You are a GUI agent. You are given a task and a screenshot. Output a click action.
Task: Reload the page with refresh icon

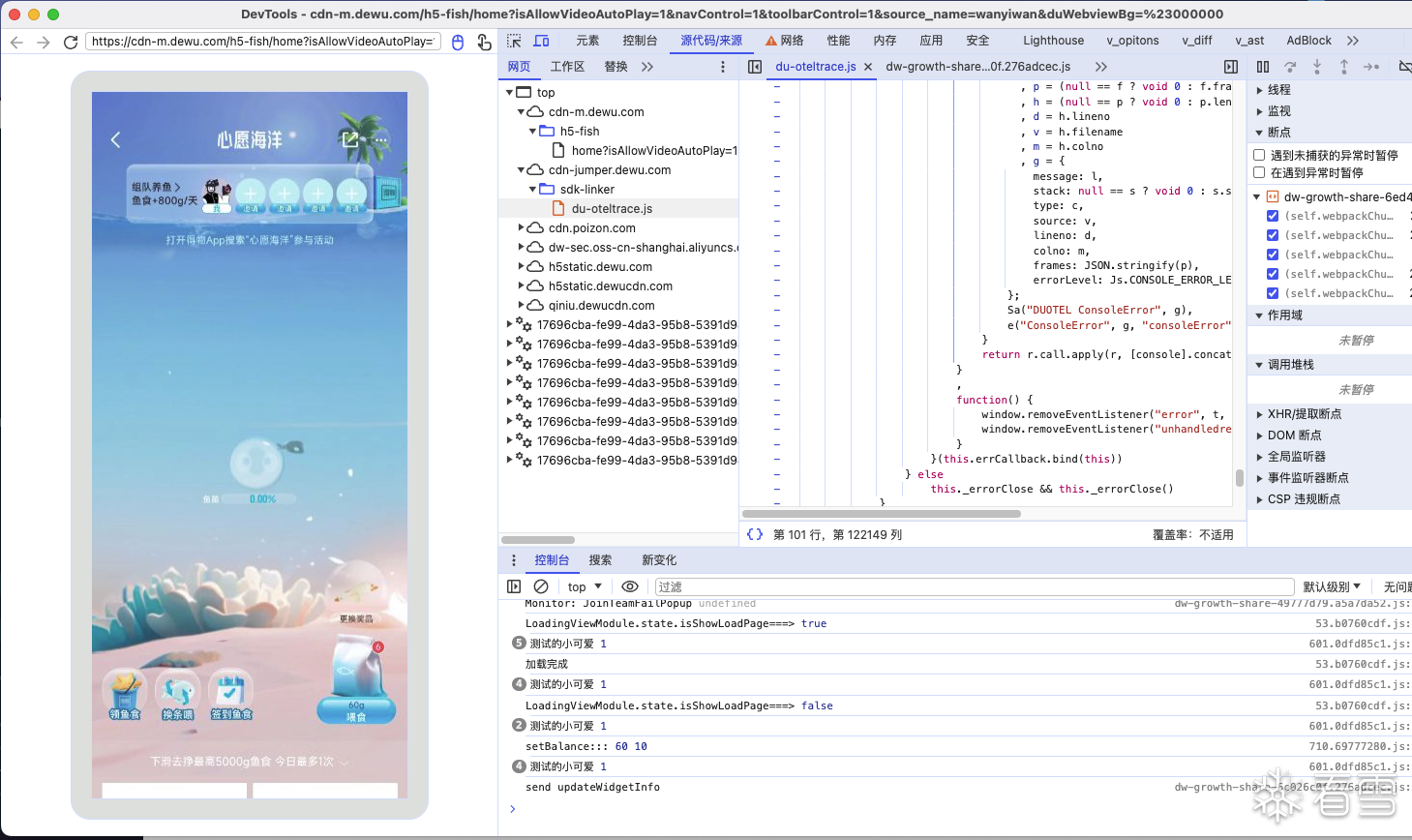coord(70,42)
